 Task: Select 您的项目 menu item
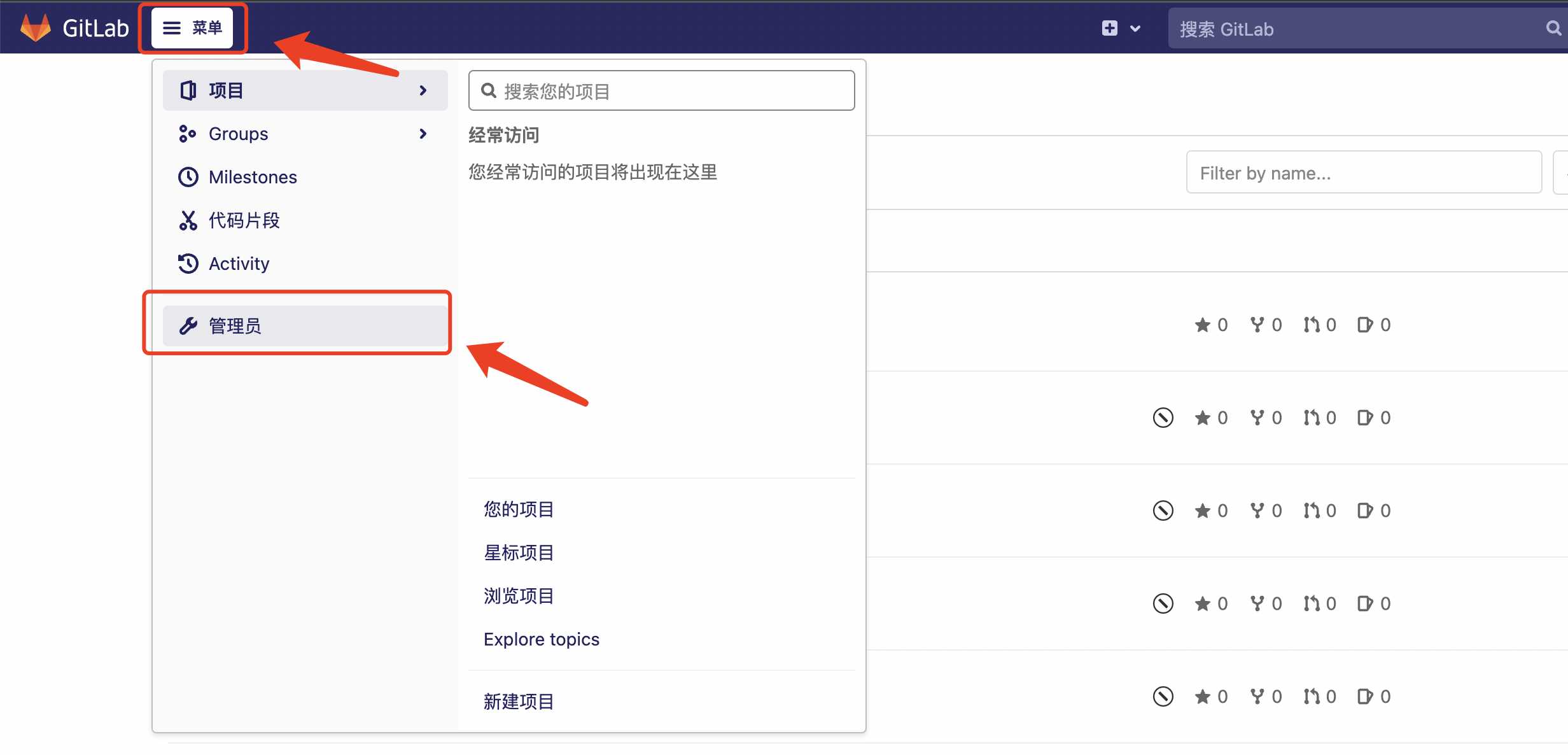tap(519, 509)
